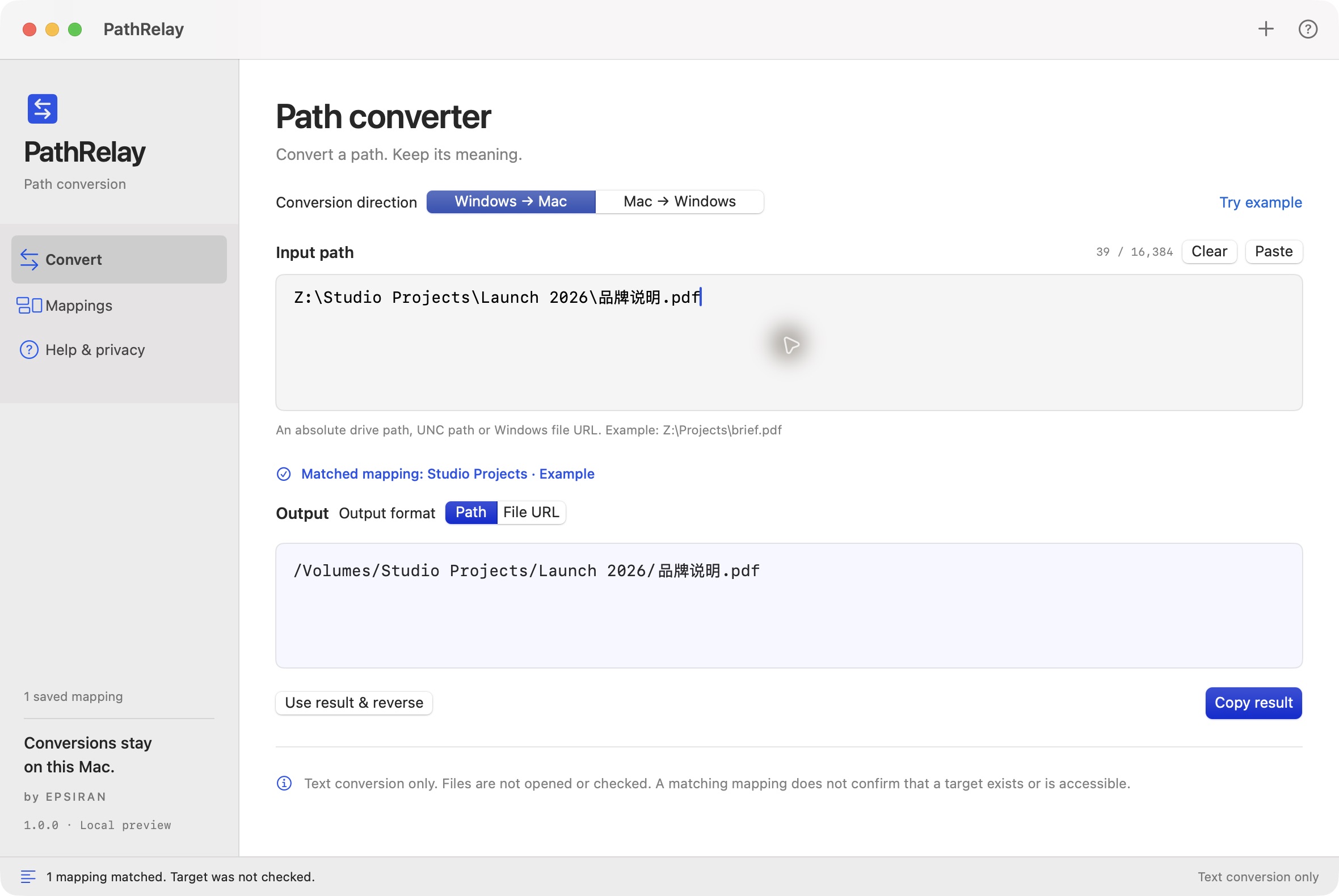Image resolution: width=1339 pixels, height=896 pixels.
Task: Click the Copy result button
Action: (x=1253, y=703)
